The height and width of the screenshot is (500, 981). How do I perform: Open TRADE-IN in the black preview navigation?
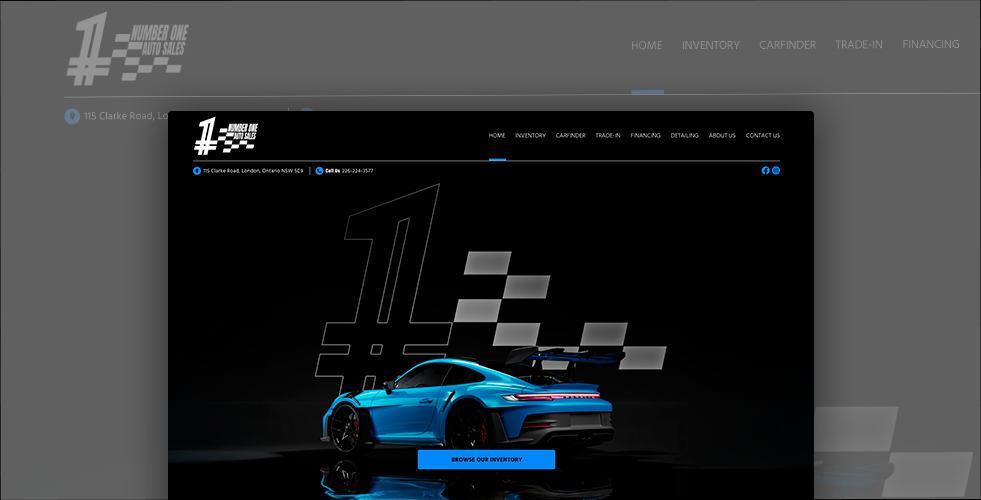click(x=608, y=136)
